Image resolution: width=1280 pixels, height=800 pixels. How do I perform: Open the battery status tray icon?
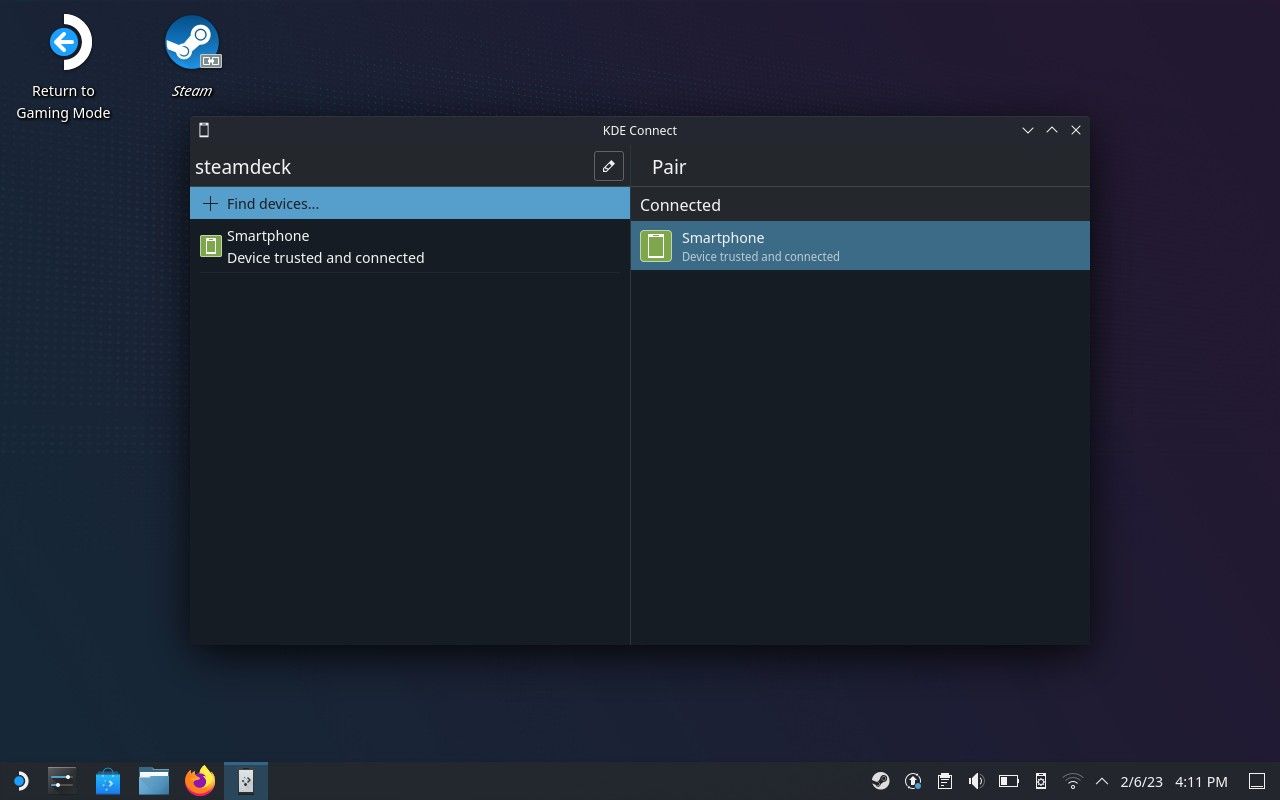point(1009,781)
